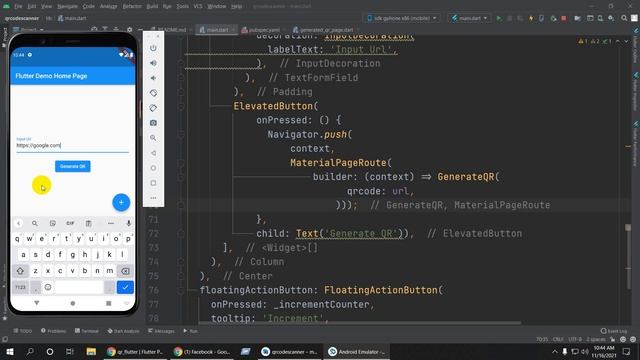Viewport: 640px width, 360px height.
Task: Switch to Facebook Chrome taskbar window
Action: coord(202,351)
